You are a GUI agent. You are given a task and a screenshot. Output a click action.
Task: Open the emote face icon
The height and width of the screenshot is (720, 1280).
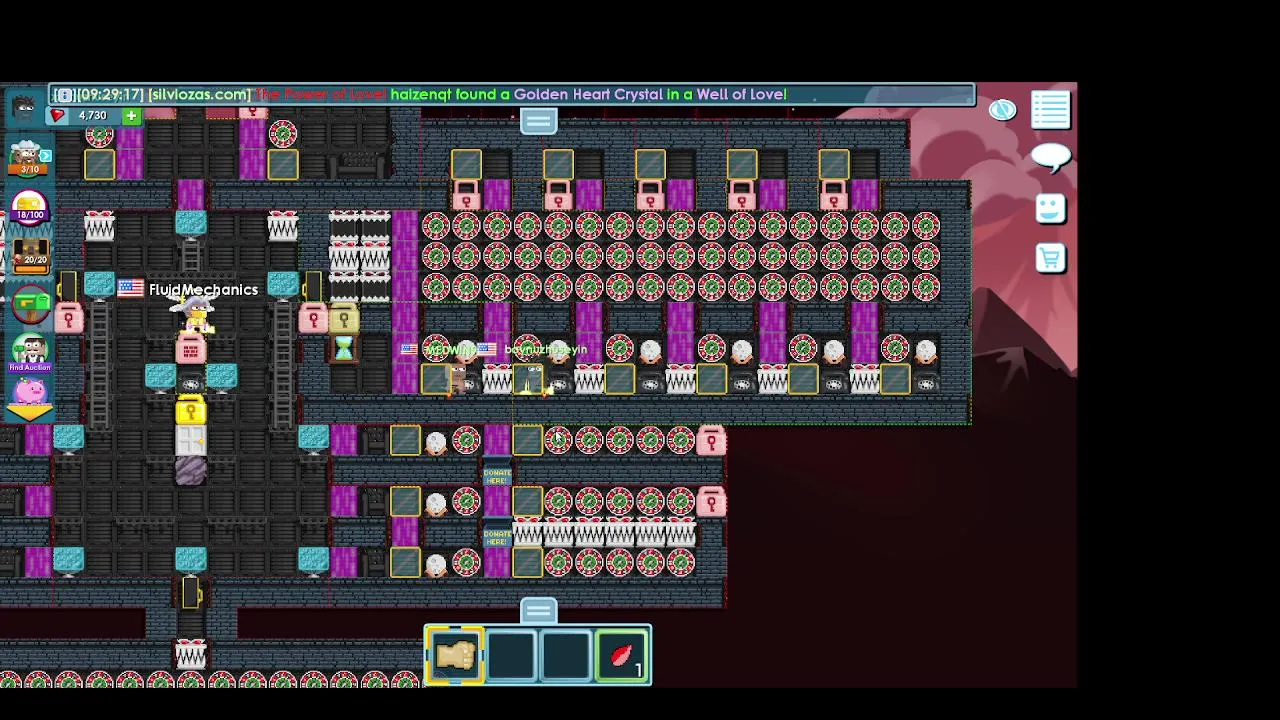coord(1050,208)
